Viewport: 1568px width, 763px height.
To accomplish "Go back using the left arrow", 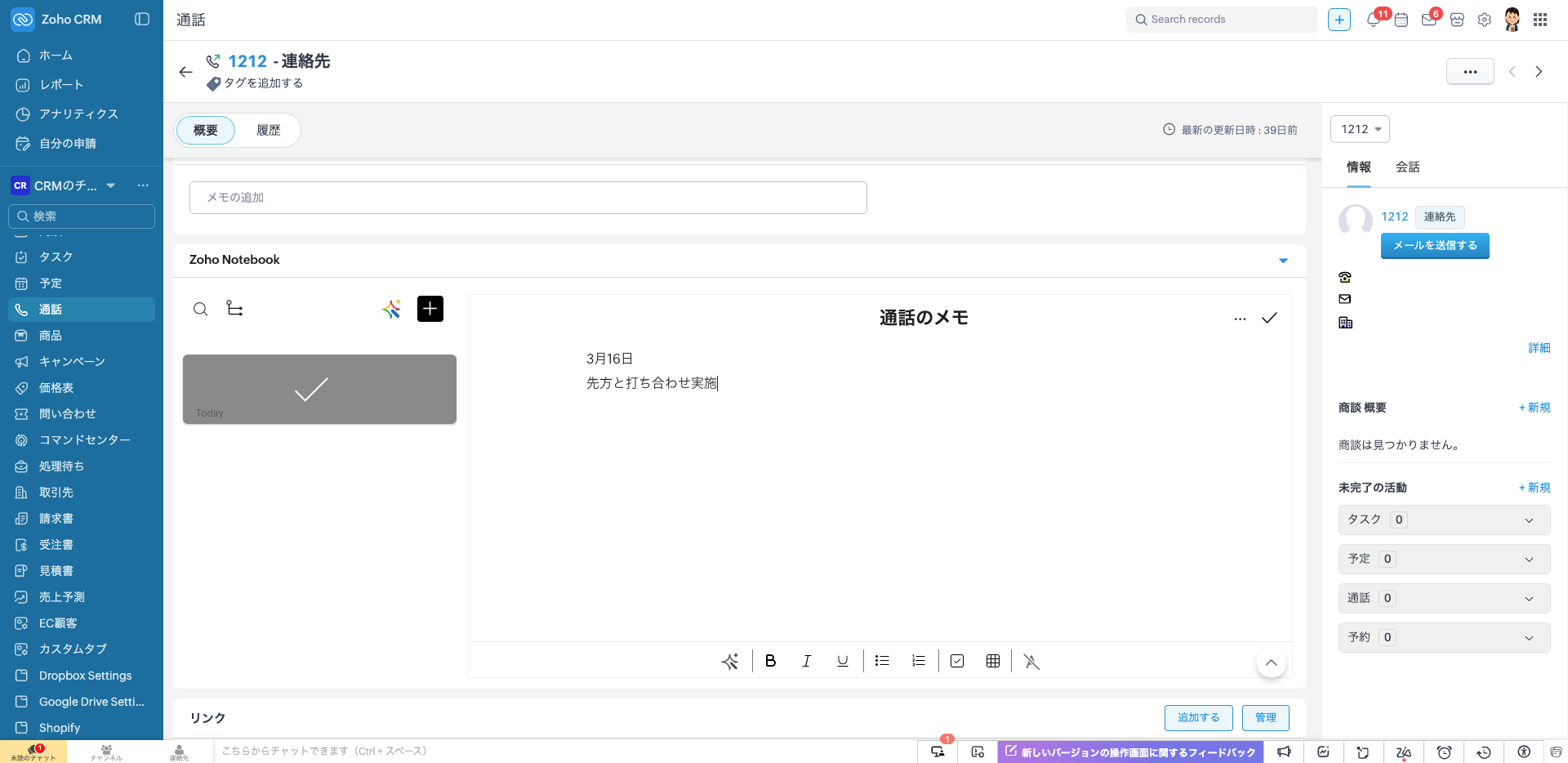I will [x=185, y=72].
